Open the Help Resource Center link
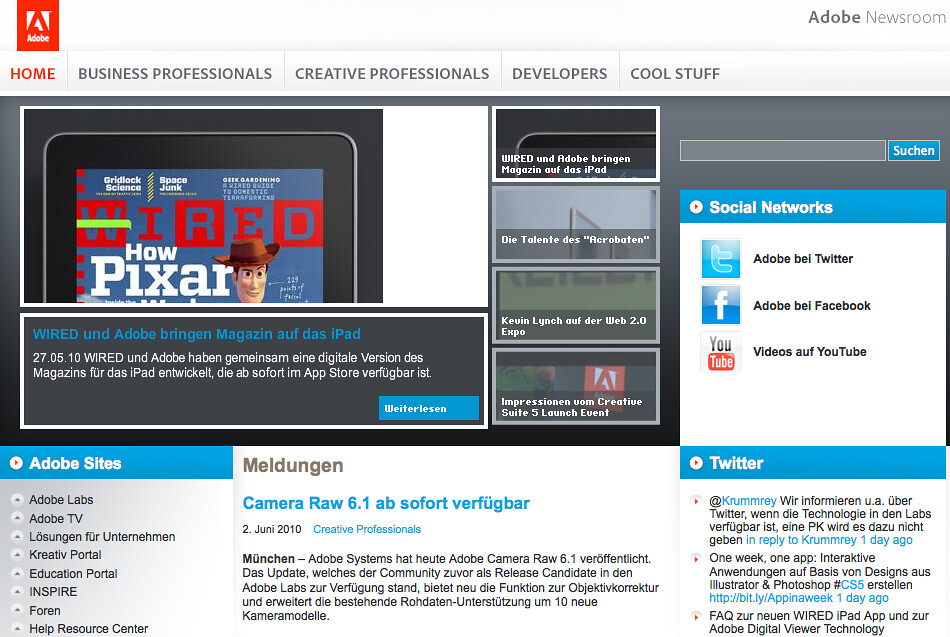 88,629
